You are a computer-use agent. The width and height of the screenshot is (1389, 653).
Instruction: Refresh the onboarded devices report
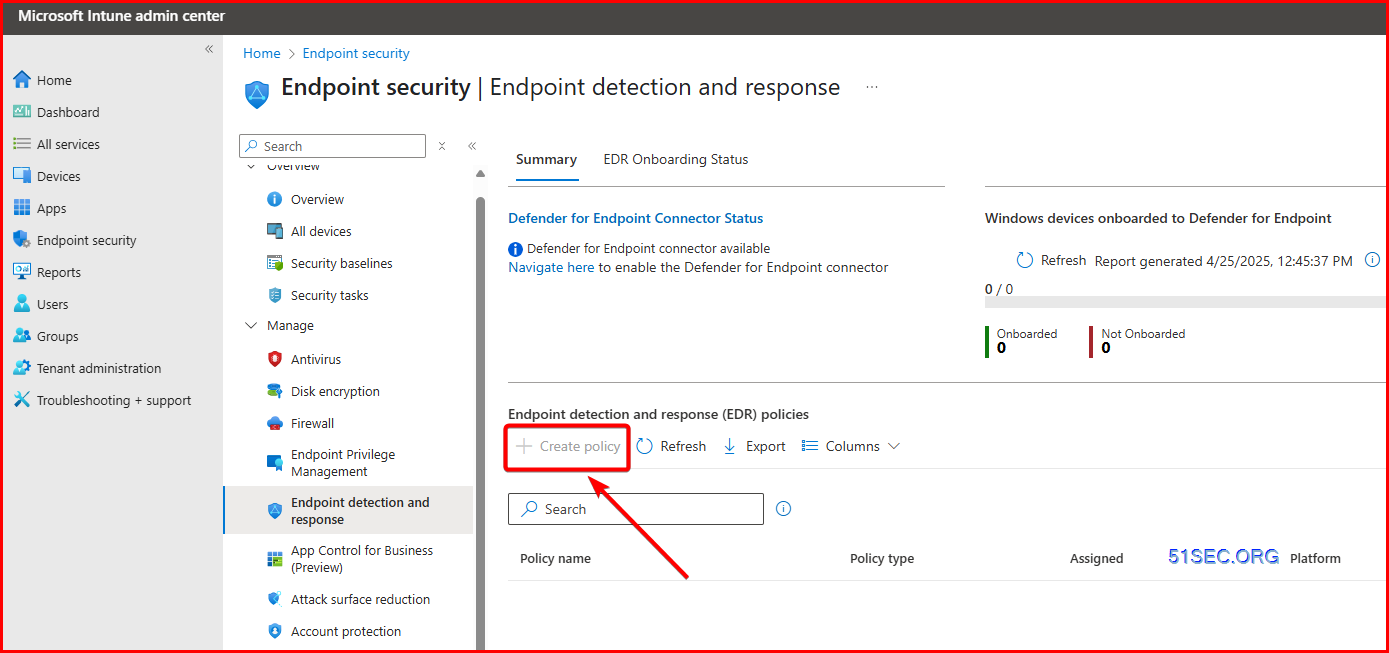[1051, 260]
